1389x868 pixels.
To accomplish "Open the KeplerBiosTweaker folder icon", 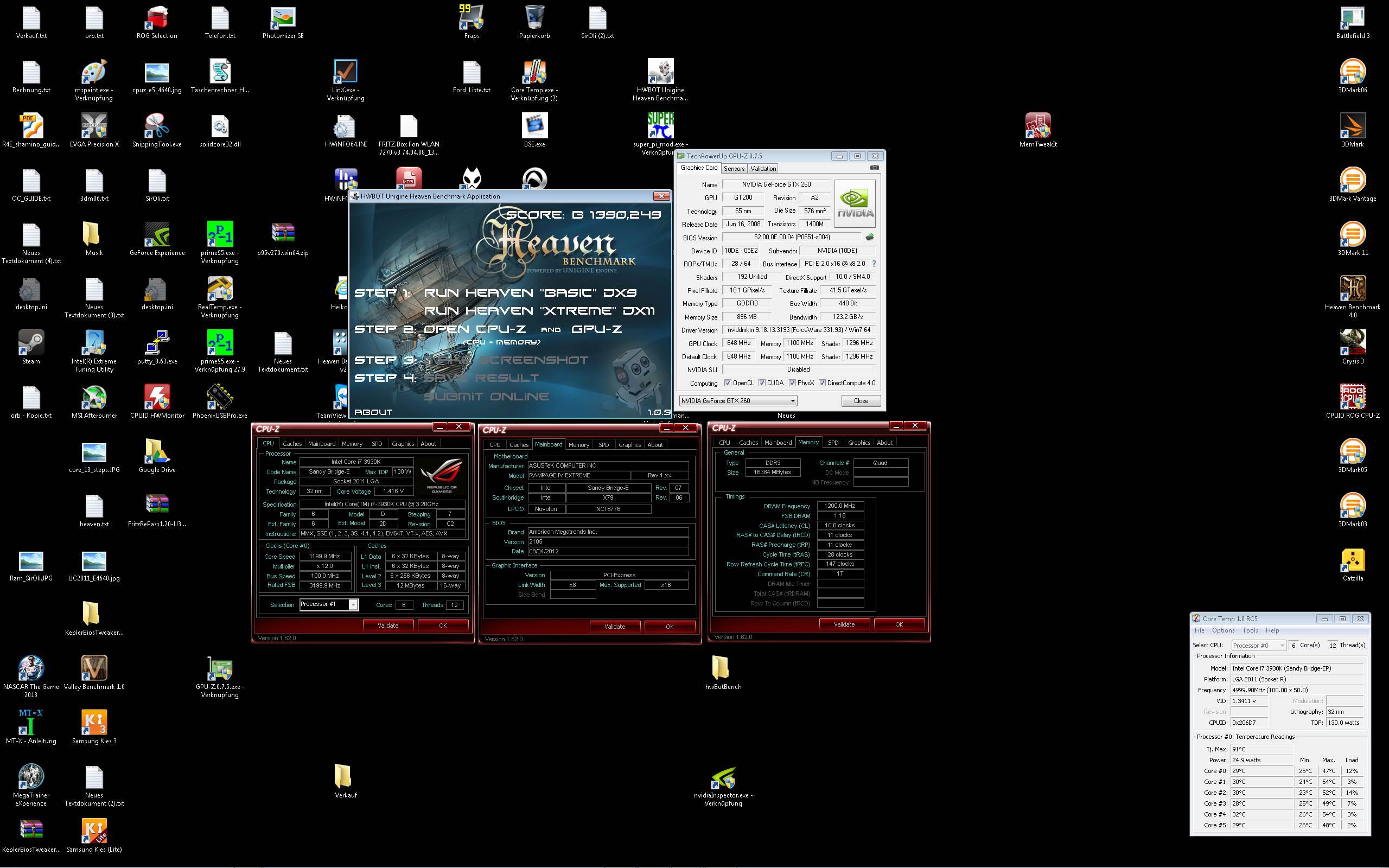I will (x=94, y=618).
